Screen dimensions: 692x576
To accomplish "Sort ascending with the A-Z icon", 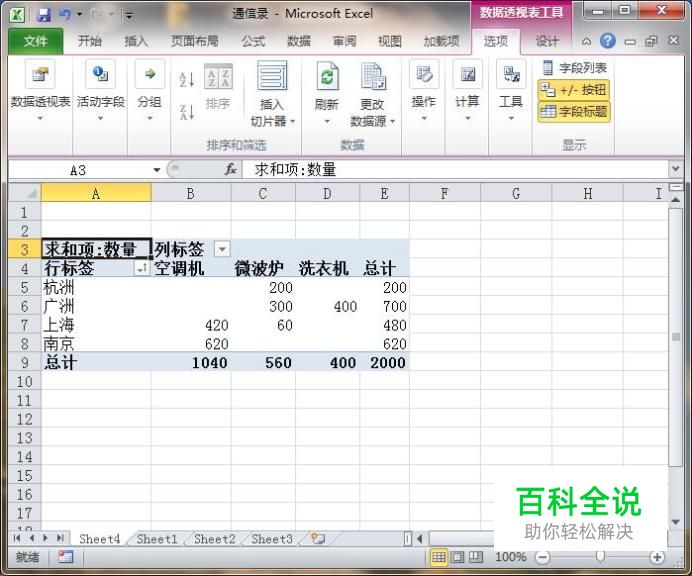I will 187,79.
